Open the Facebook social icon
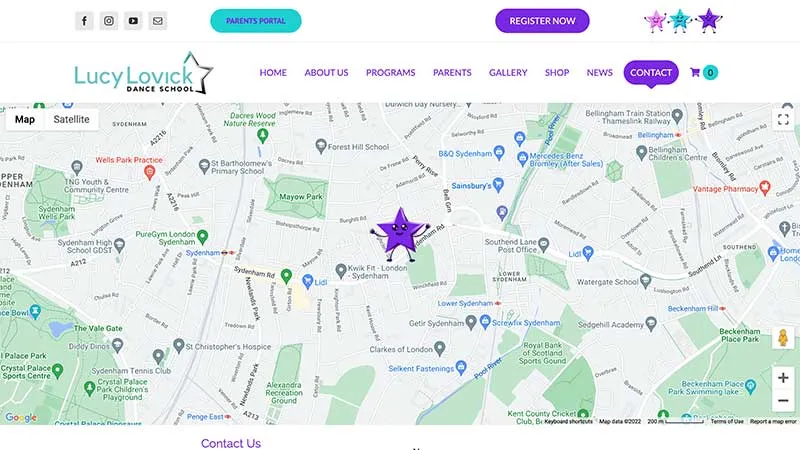Image resolution: width=800 pixels, height=450 pixels. 84,21
